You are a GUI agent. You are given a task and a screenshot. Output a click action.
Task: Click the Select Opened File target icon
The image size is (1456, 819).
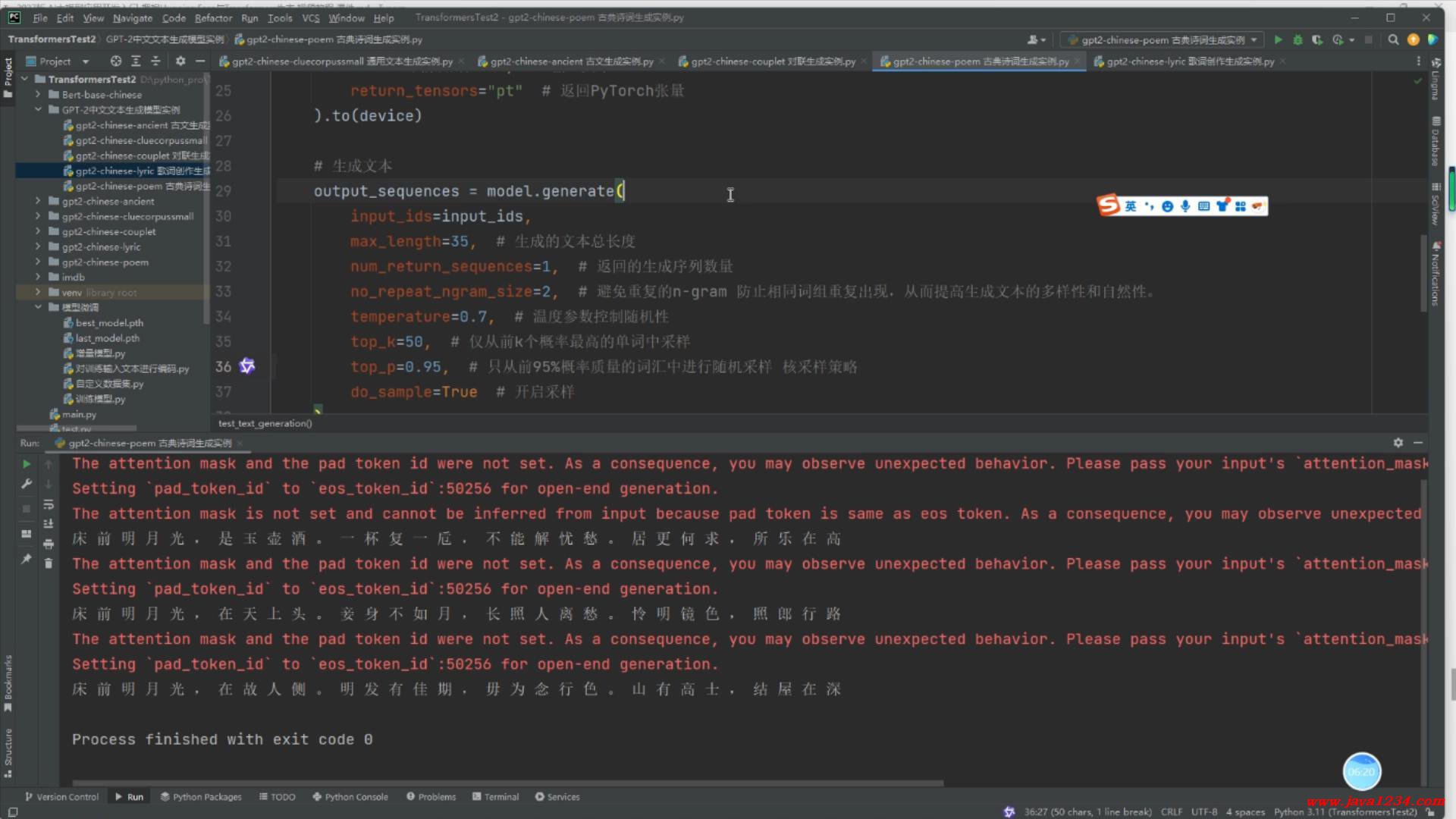(x=115, y=61)
